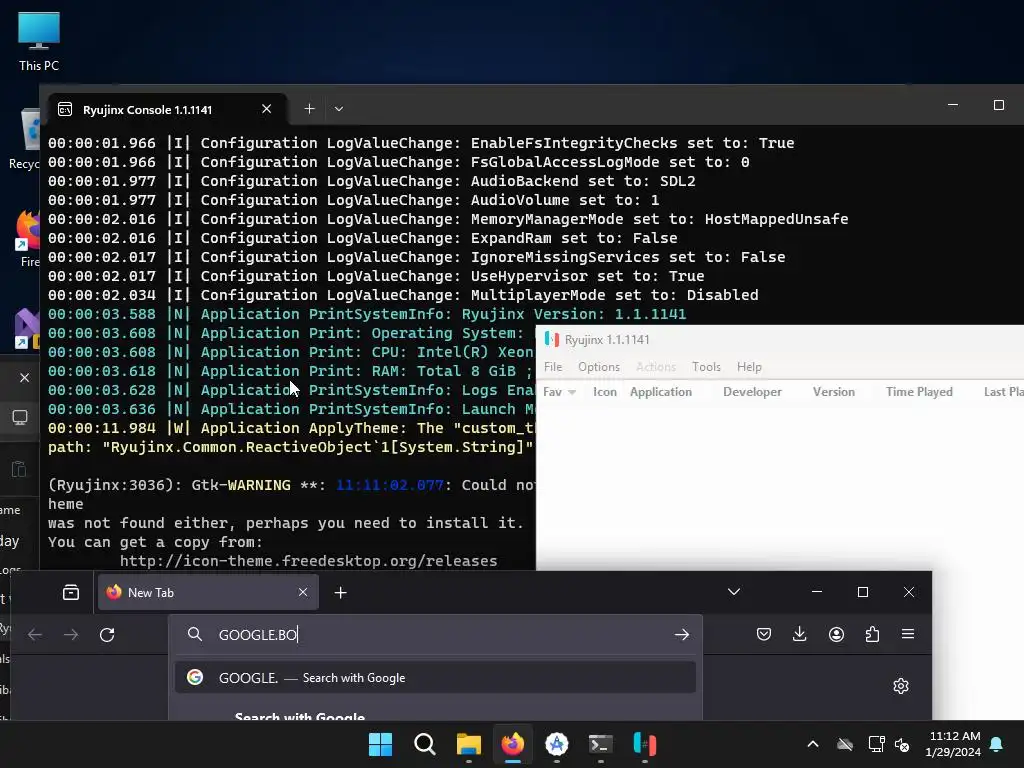The width and height of the screenshot is (1024, 768).
Task: Sort by Developer column header
Action: coord(752,392)
